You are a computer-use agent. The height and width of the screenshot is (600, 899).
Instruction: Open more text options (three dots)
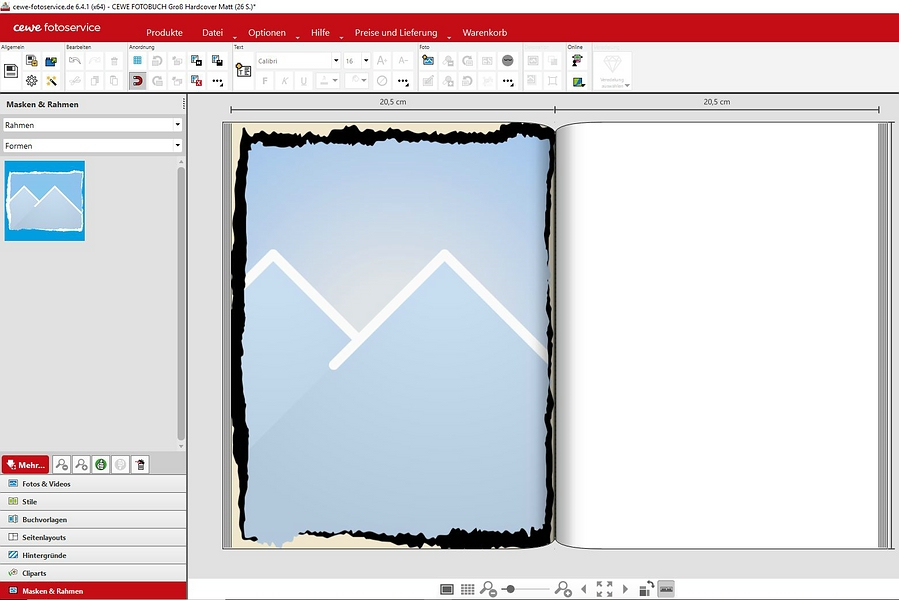tap(403, 81)
